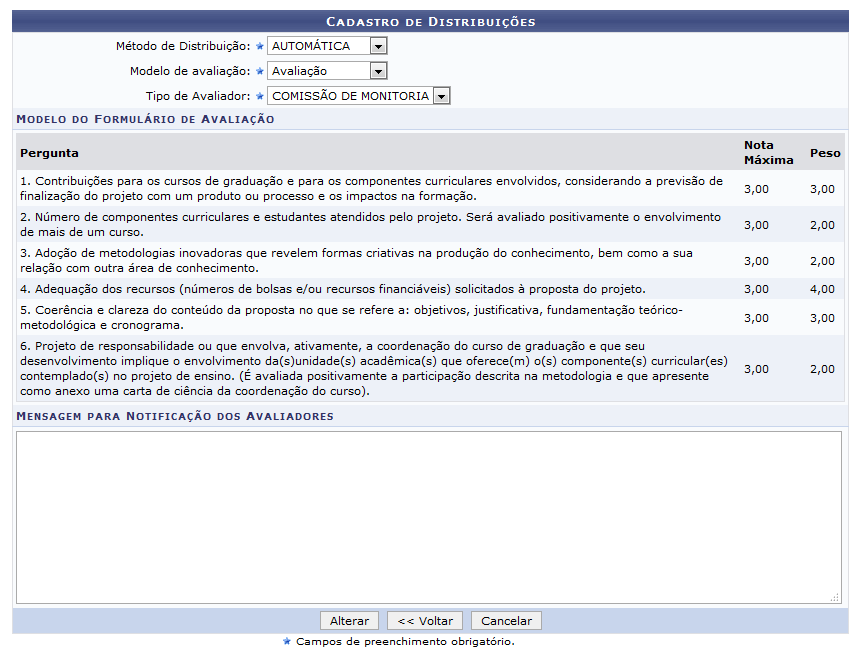854x657 pixels.
Task: Click the Peso column header
Action: tap(825, 154)
